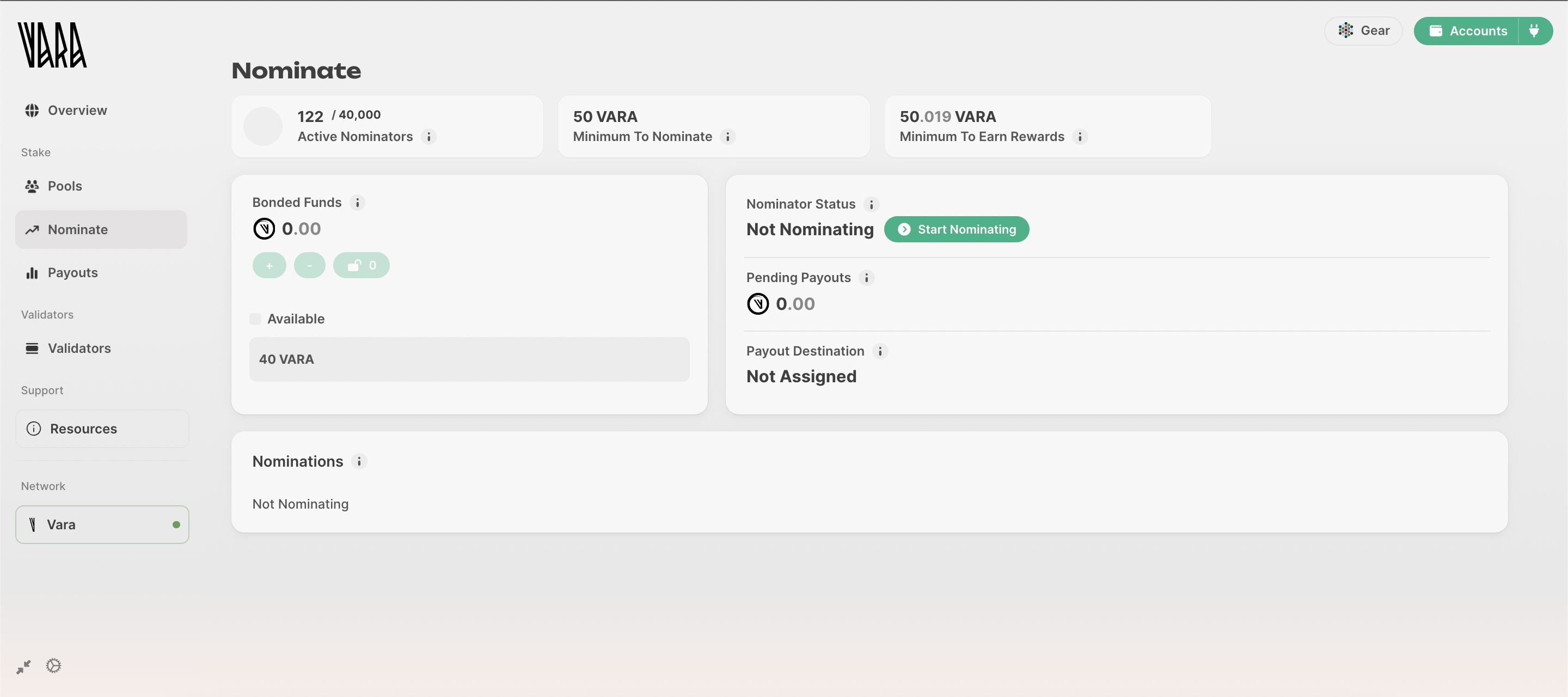Image resolution: width=1568 pixels, height=697 pixels.
Task: Select the Vara network entry
Action: [102, 525]
